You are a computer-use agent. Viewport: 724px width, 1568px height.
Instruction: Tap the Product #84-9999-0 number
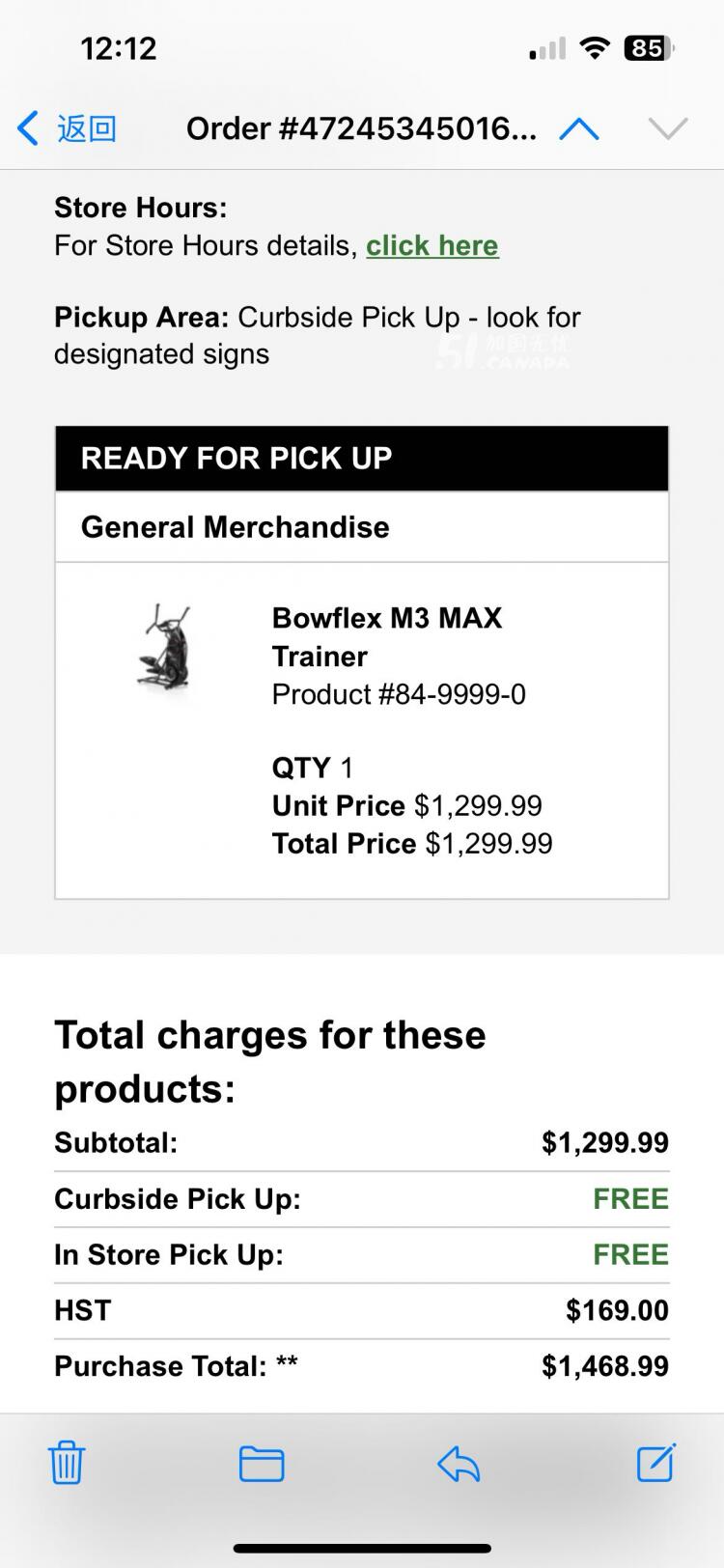399,694
